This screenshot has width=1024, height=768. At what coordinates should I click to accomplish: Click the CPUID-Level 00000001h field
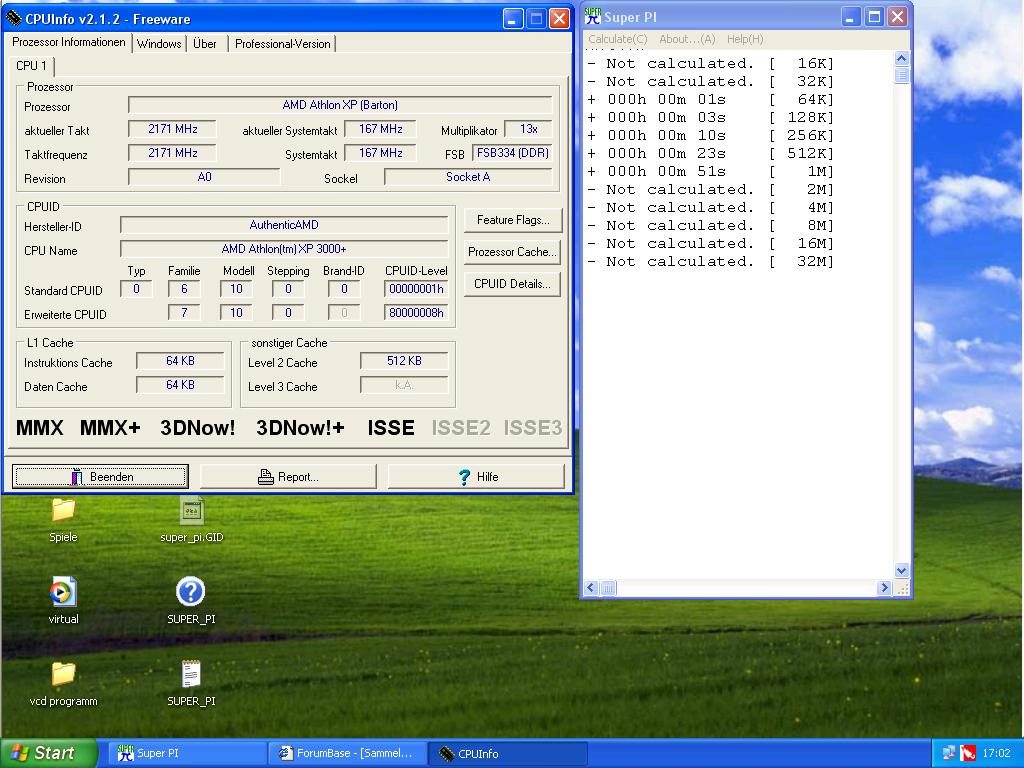pyautogui.click(x=416, y=289)
